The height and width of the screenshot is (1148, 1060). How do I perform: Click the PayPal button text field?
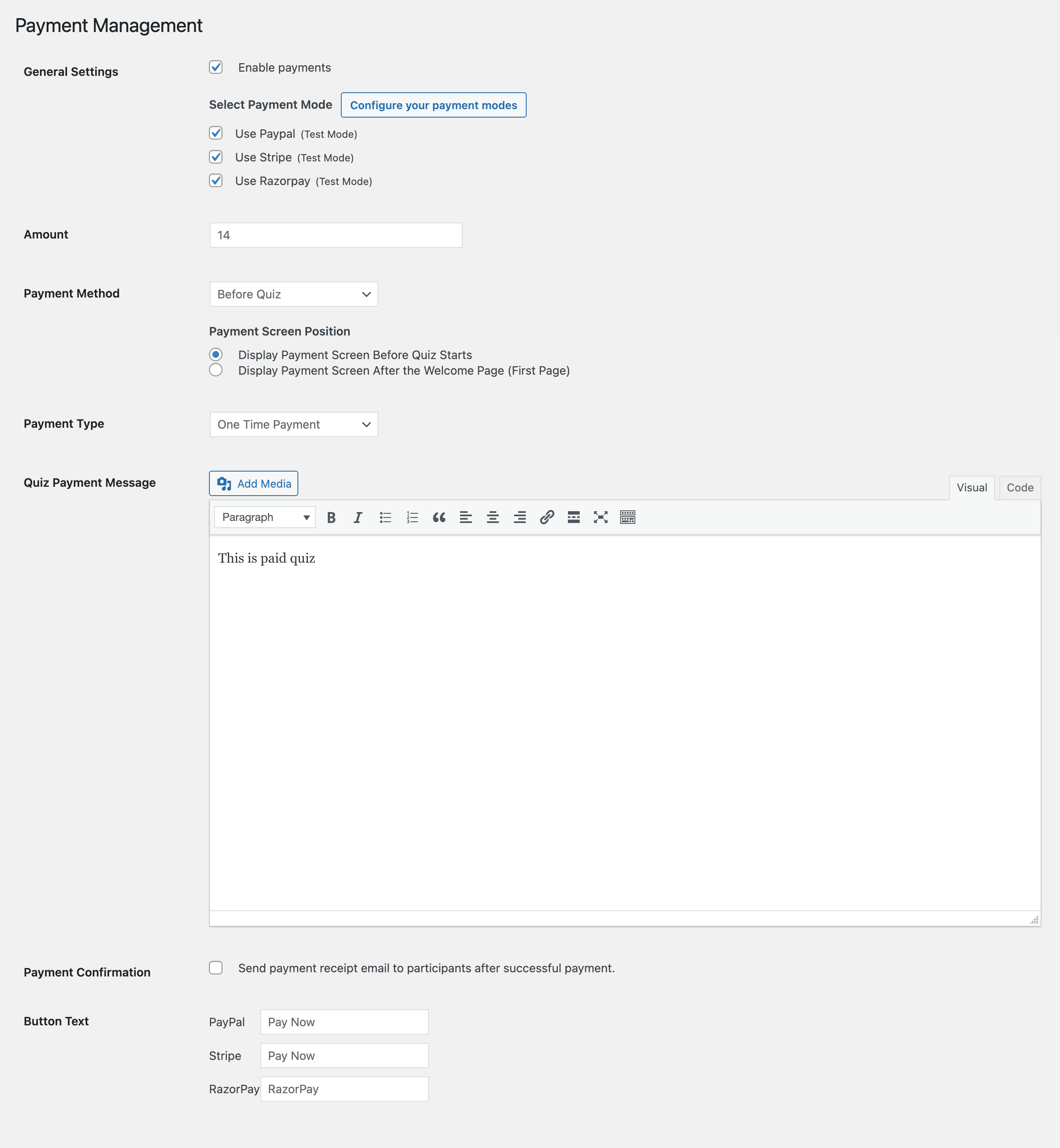pos(344,1022)
